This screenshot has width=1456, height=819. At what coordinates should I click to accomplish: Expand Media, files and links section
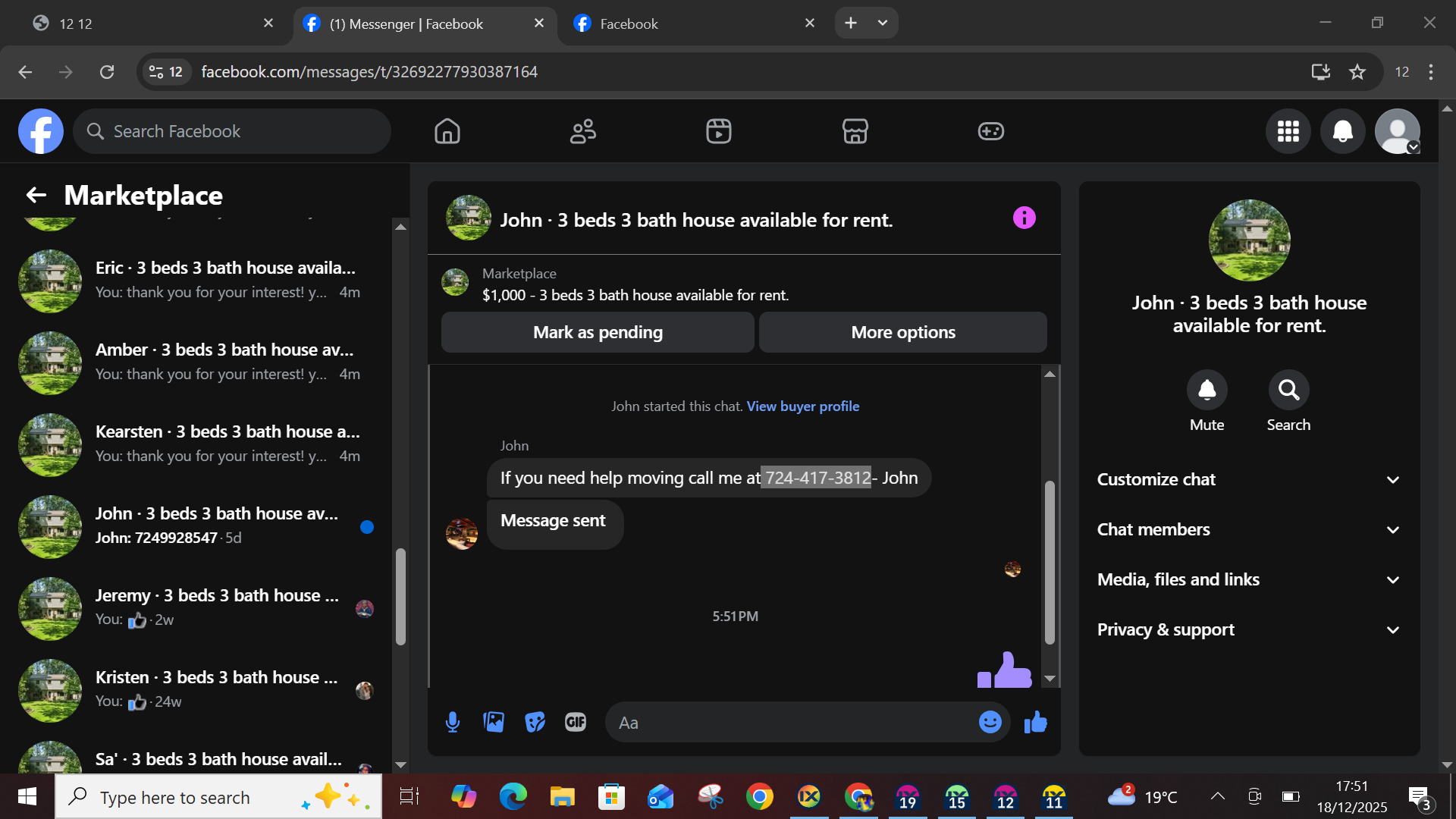point(1249,579)
